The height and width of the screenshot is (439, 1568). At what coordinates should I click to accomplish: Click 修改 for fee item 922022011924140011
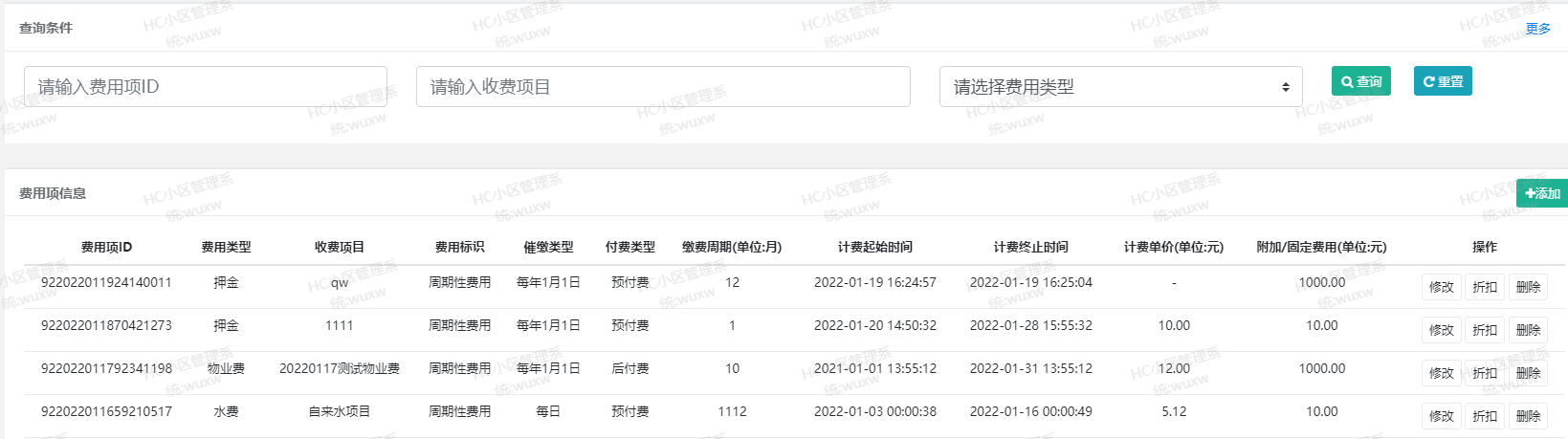pos(1442,287)
